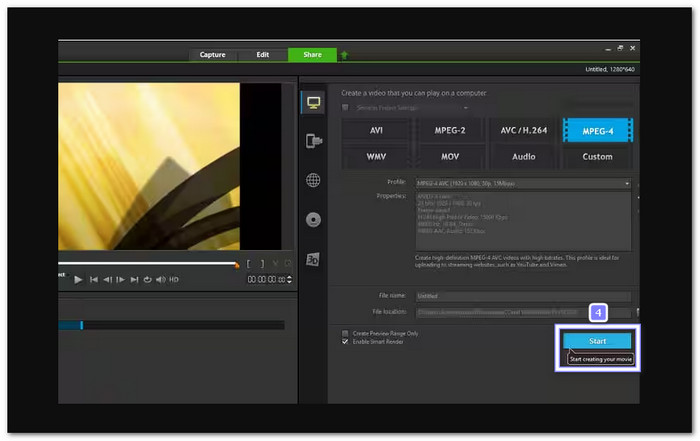The image size is (700, 441).
Task: Click the System Volume speaker icon
Action: (x=160, y=279)
